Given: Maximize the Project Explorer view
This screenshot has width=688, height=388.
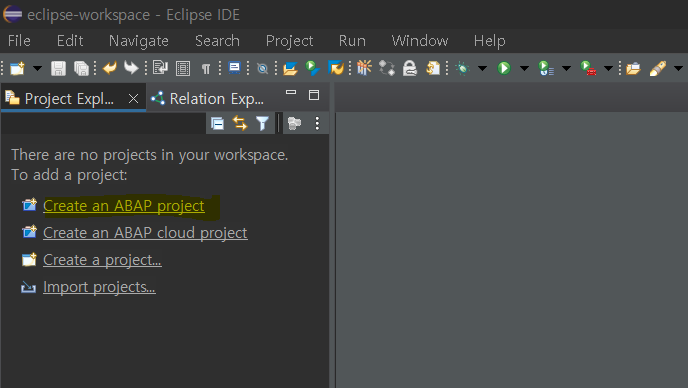Looking at the screenshot, I should [314, 95].
